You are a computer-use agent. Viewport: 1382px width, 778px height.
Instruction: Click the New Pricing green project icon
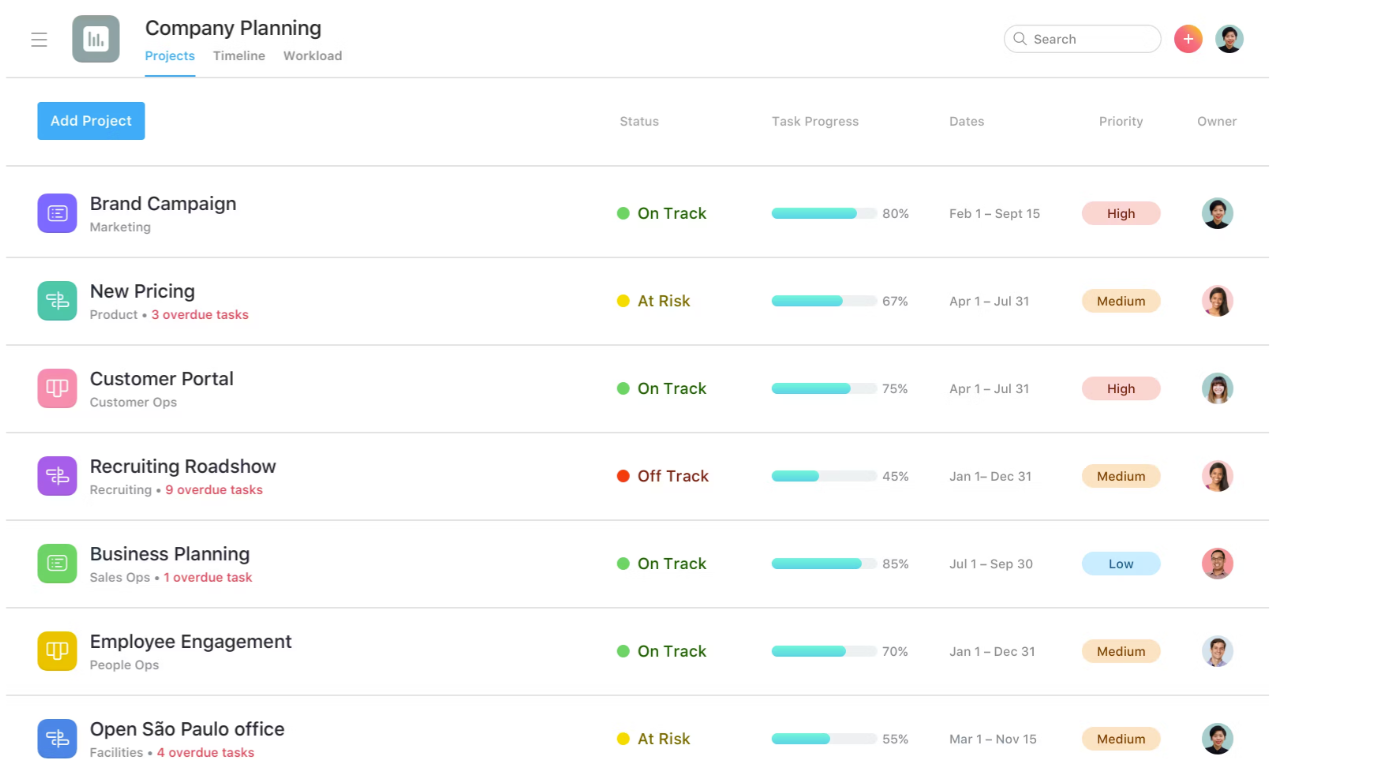(57, 300)
